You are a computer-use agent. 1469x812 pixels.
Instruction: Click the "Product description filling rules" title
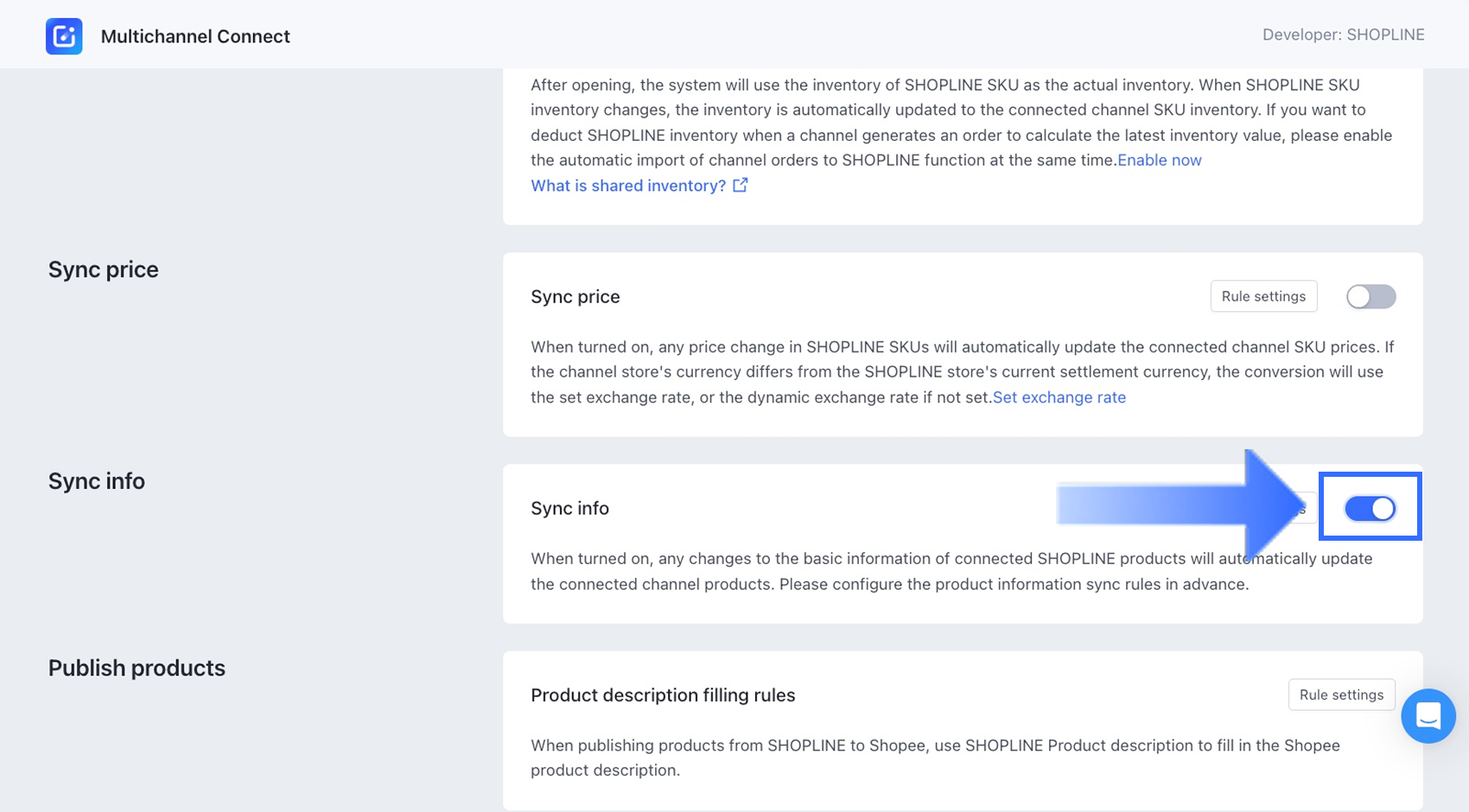point(663,695)
